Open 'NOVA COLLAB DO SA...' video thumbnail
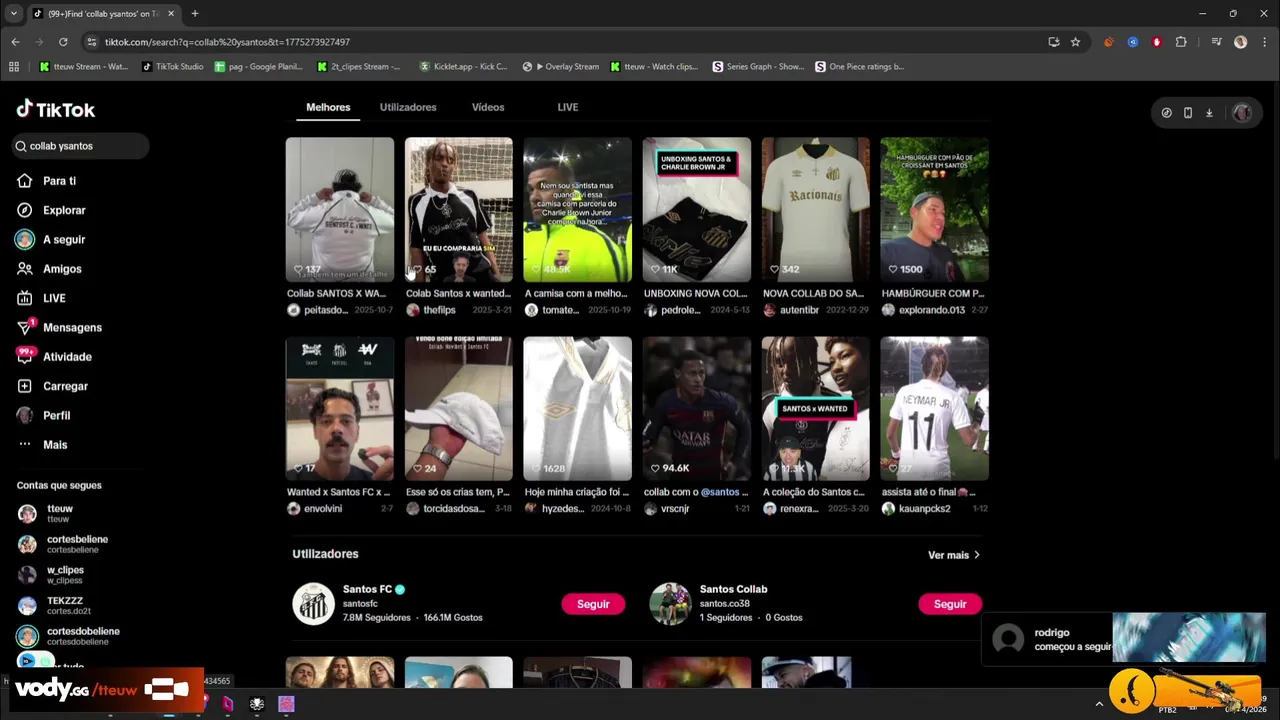This screenshot has width=1280, height=720. tap(816, 210)
